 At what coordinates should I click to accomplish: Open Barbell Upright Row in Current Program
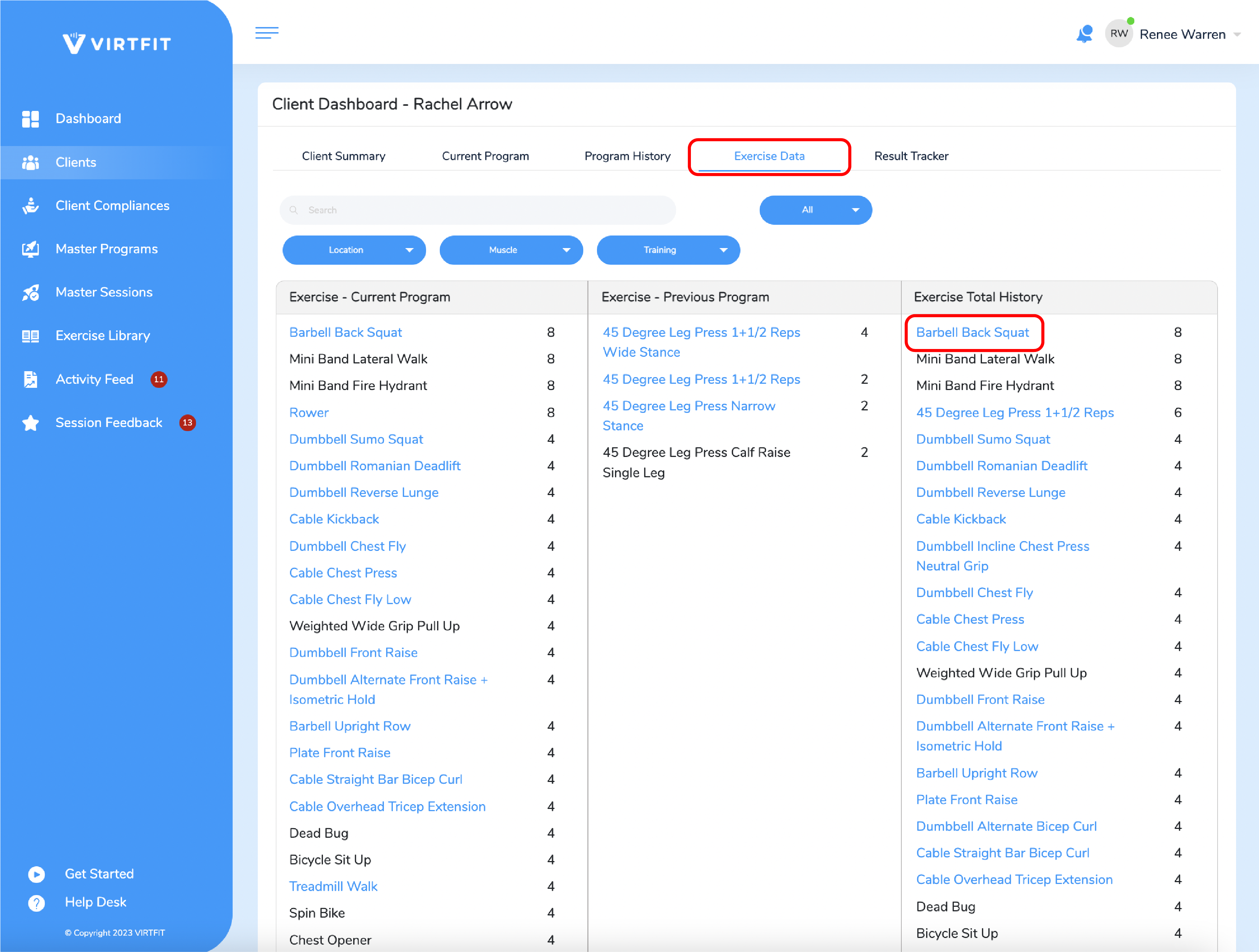350,726
